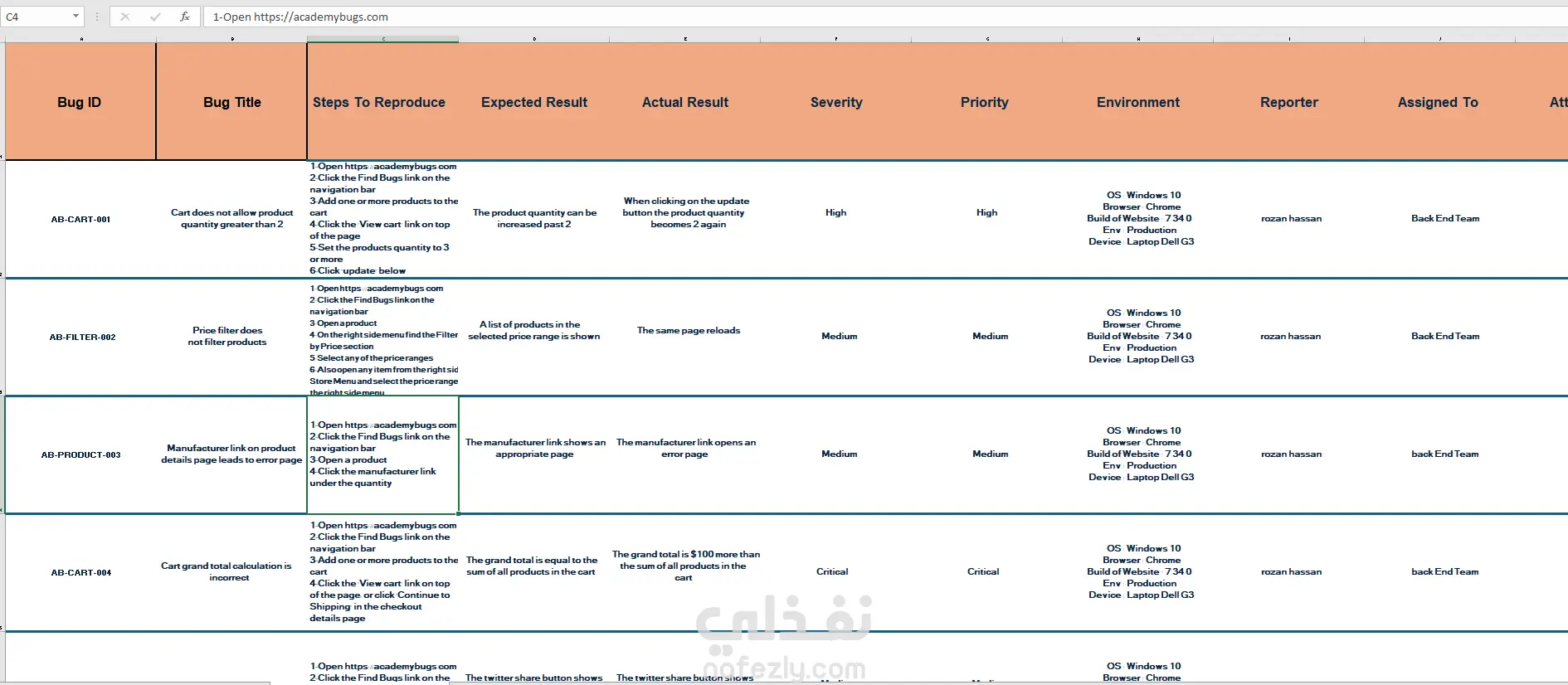Click actual result 'The same page reloads'
The image size is (1568, 685).
689,330
